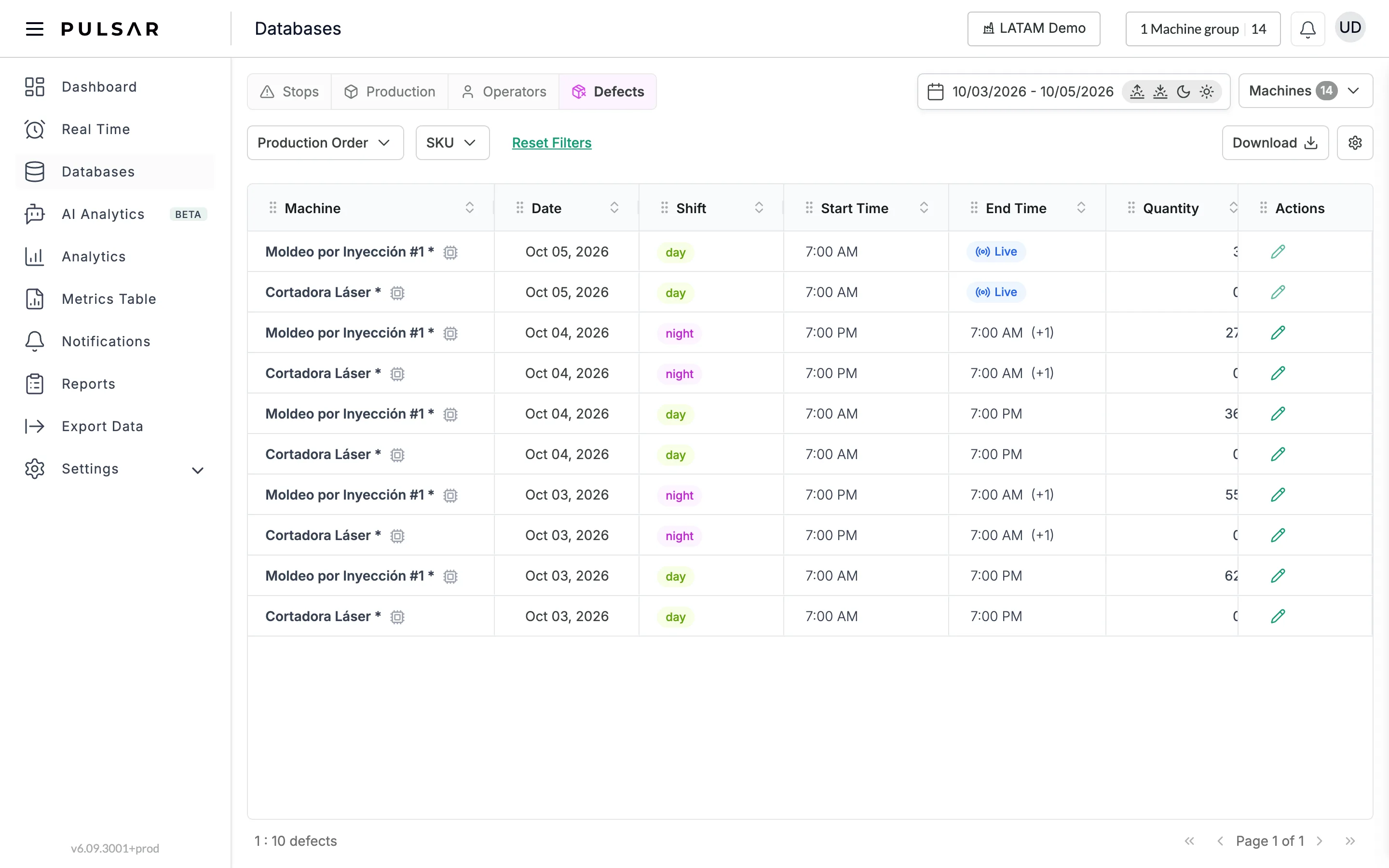Image resolution: width=1389 pixels, height=868 pixels.
Task: Go to the first page arrow
Action: [1189, 841]
